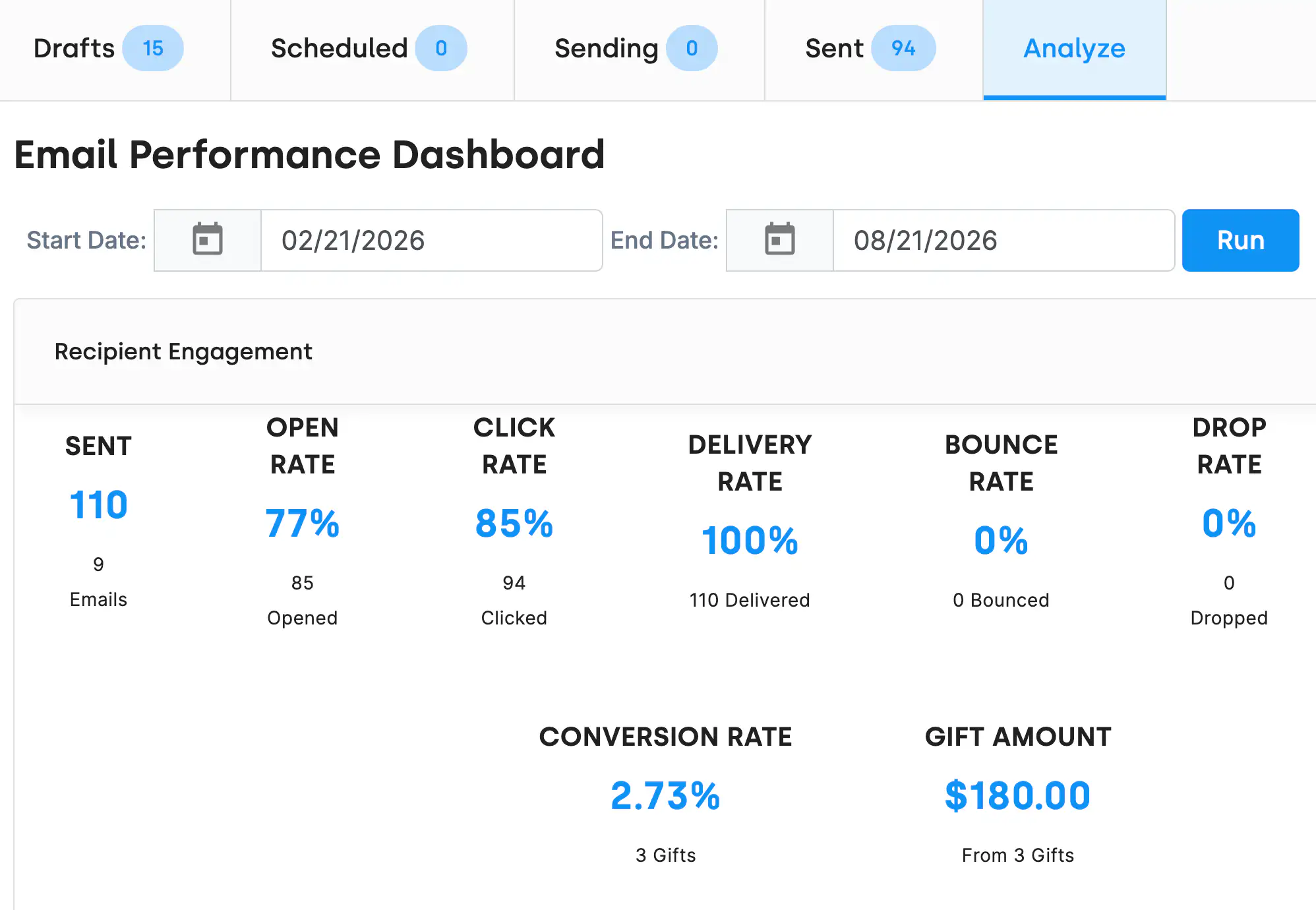The image size is (1316, 910).
Task: Click the End Date label
Action: (664, 240)
